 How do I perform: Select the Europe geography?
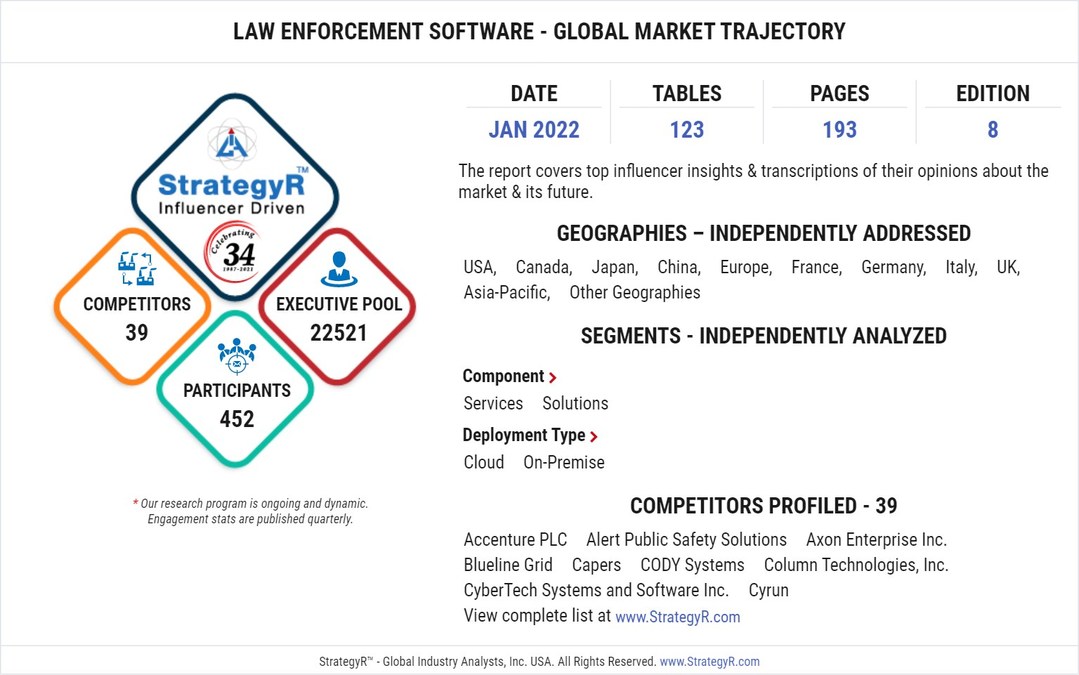[746, 268]
